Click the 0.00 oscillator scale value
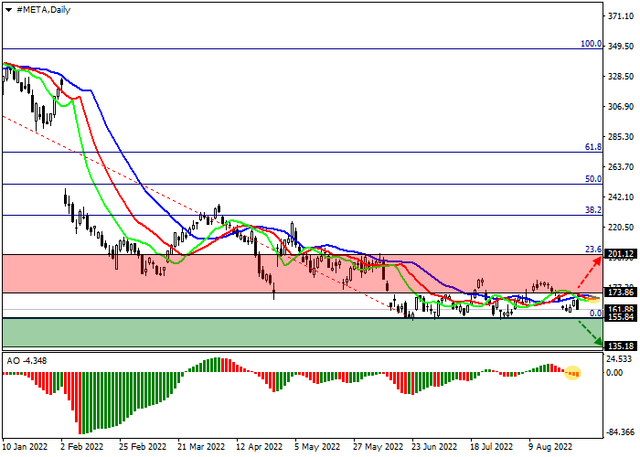Screen dimensions: 640x457 (615, 373)
